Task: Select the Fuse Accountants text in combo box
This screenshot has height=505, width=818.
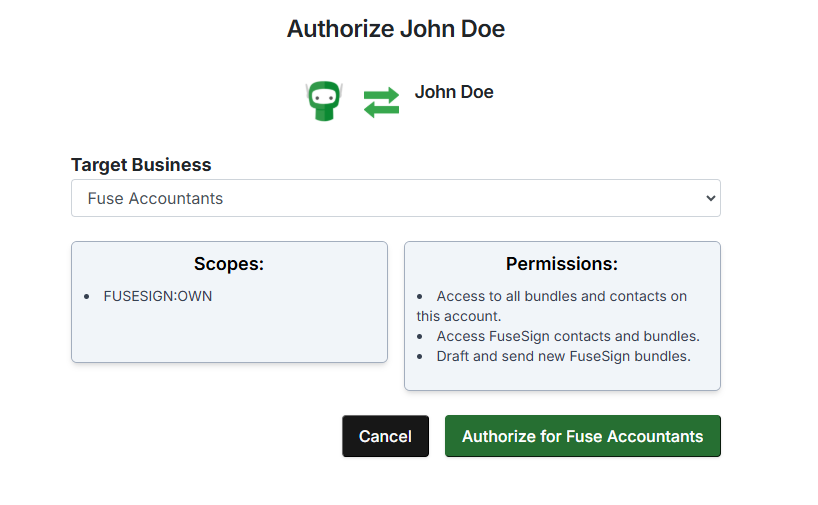Action: click(x=155, y=198)
